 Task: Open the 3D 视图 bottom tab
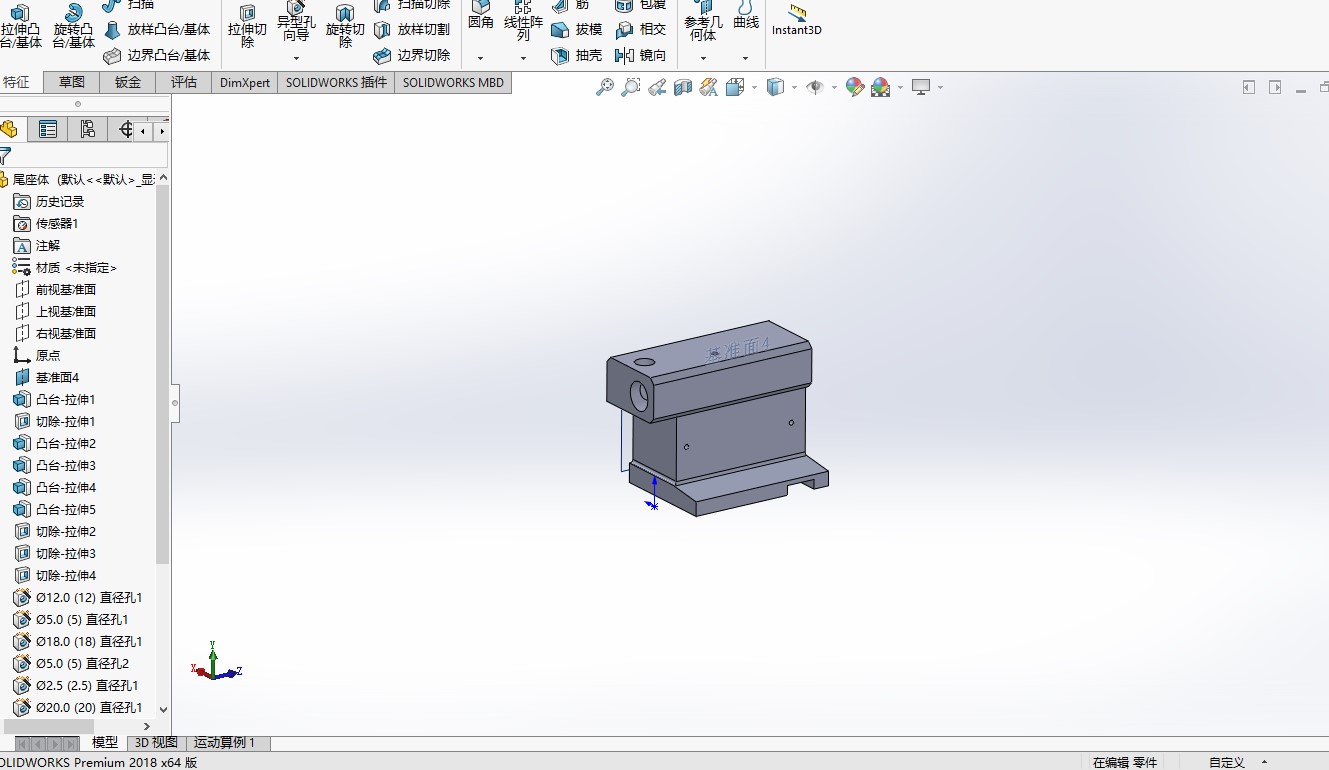(x=156, y=743)
